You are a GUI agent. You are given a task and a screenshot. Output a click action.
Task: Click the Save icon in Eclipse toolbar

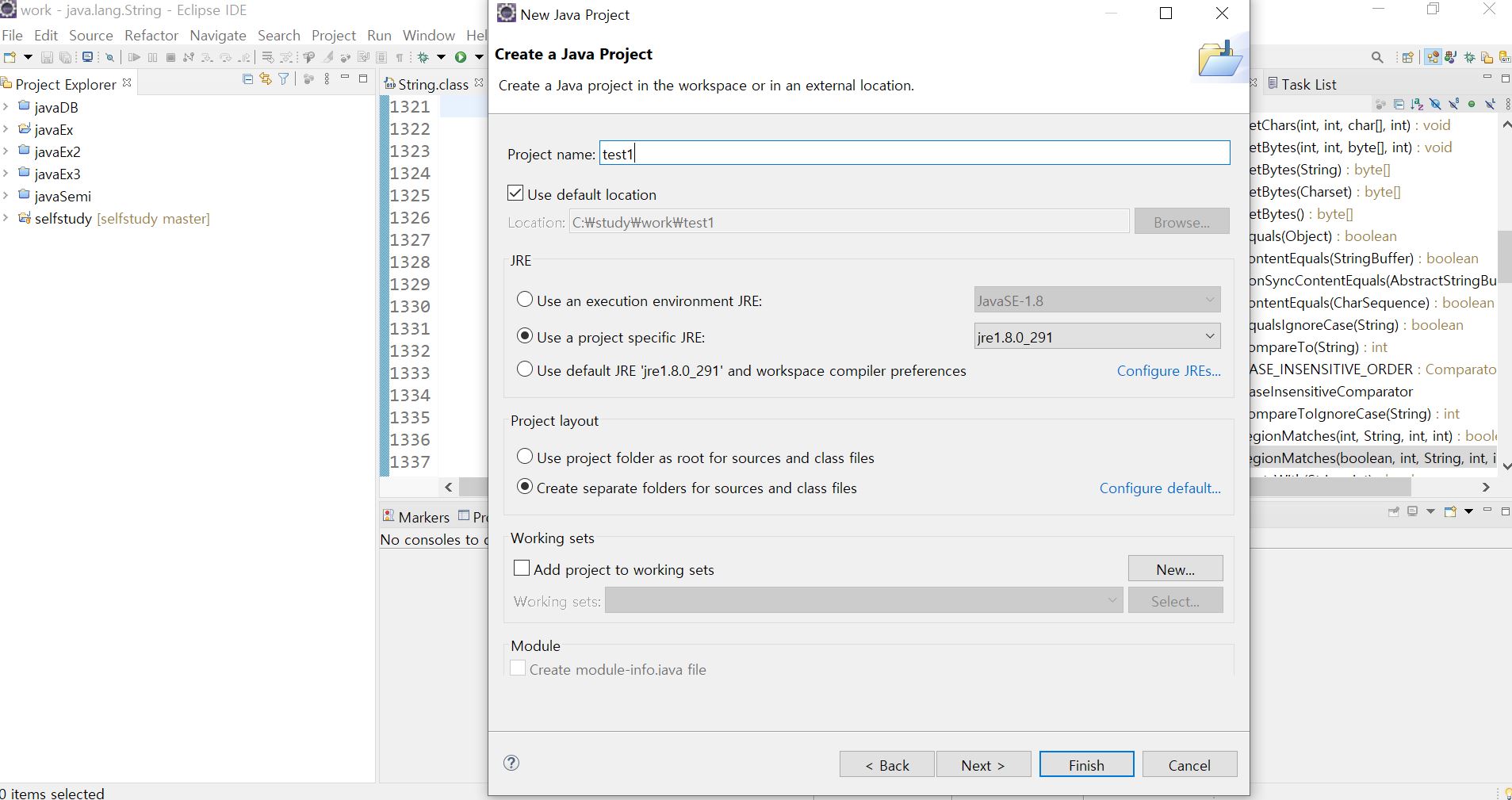coord(47,57)
